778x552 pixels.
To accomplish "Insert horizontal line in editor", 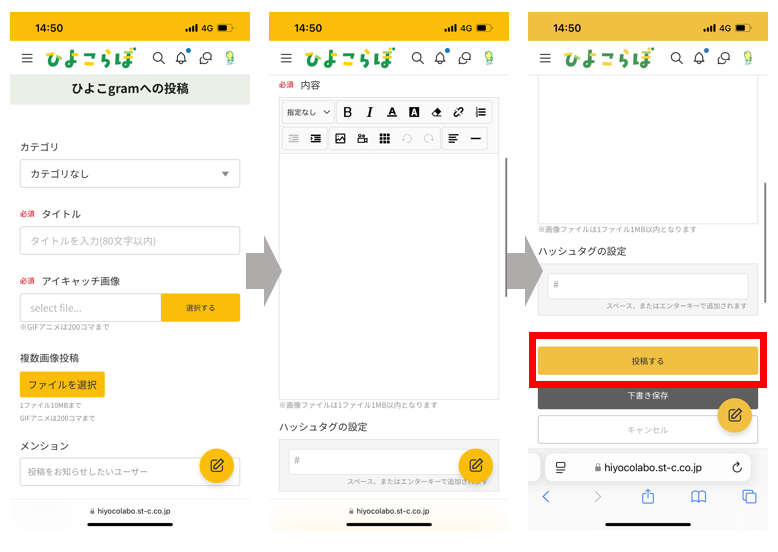I will [475, 138].
